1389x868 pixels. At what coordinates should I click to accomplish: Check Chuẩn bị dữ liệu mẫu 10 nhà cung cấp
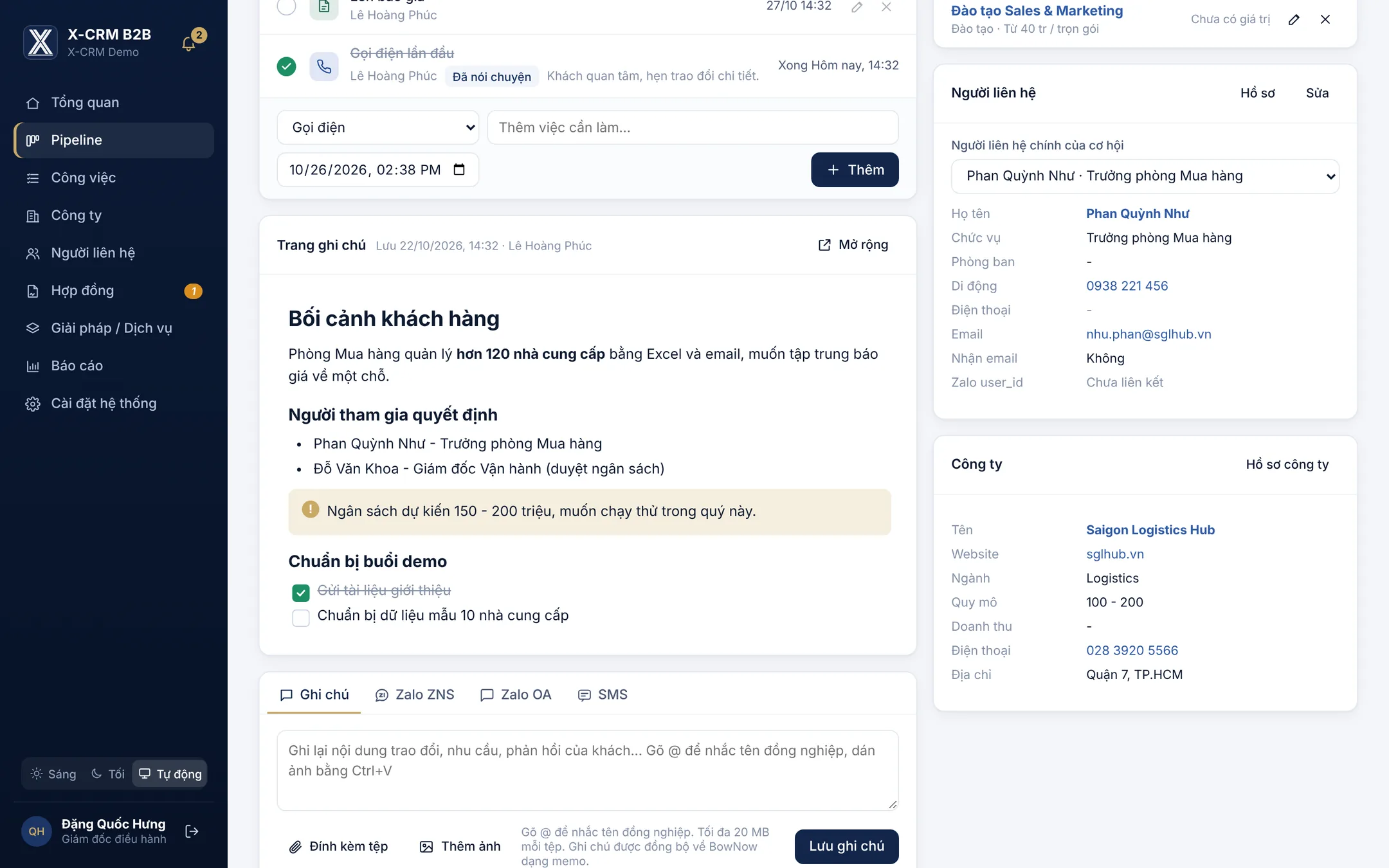pos(301,617)
